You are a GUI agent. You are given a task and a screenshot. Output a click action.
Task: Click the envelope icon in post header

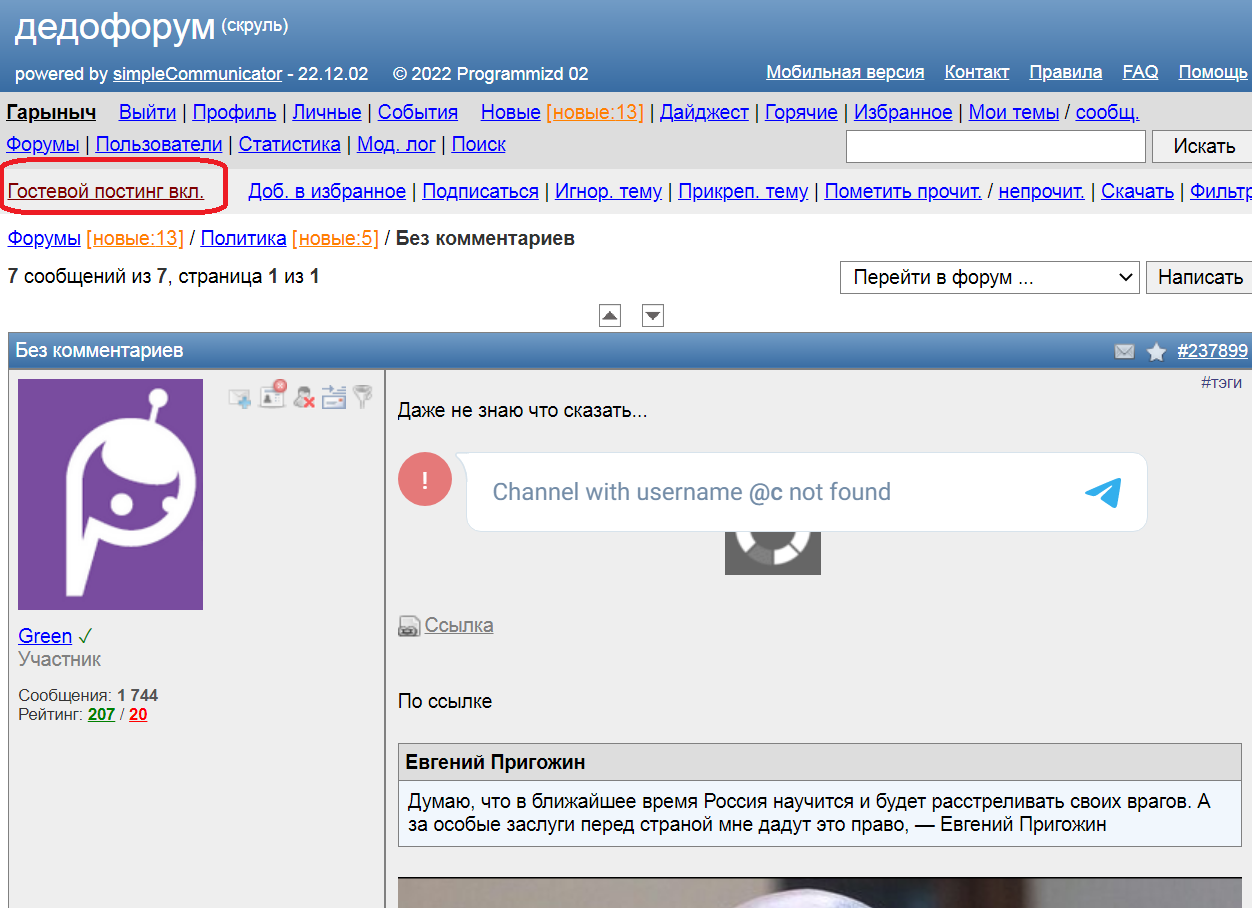[x=1124, y=351]
